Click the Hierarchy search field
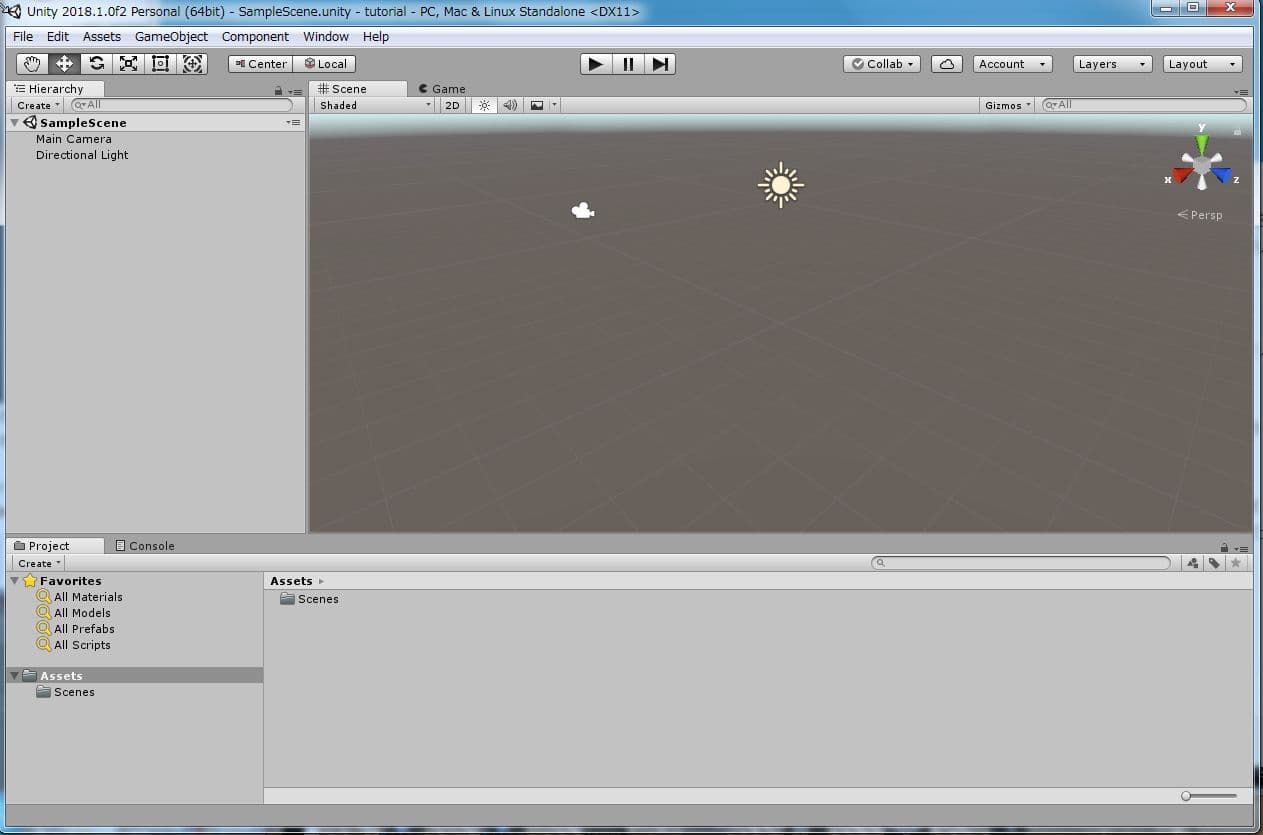Screen dimensions: 1263x835 click(x=182, y=105)
